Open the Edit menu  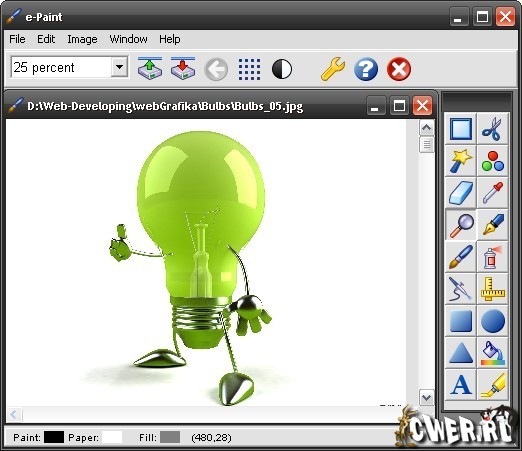(x=46, y=39)
